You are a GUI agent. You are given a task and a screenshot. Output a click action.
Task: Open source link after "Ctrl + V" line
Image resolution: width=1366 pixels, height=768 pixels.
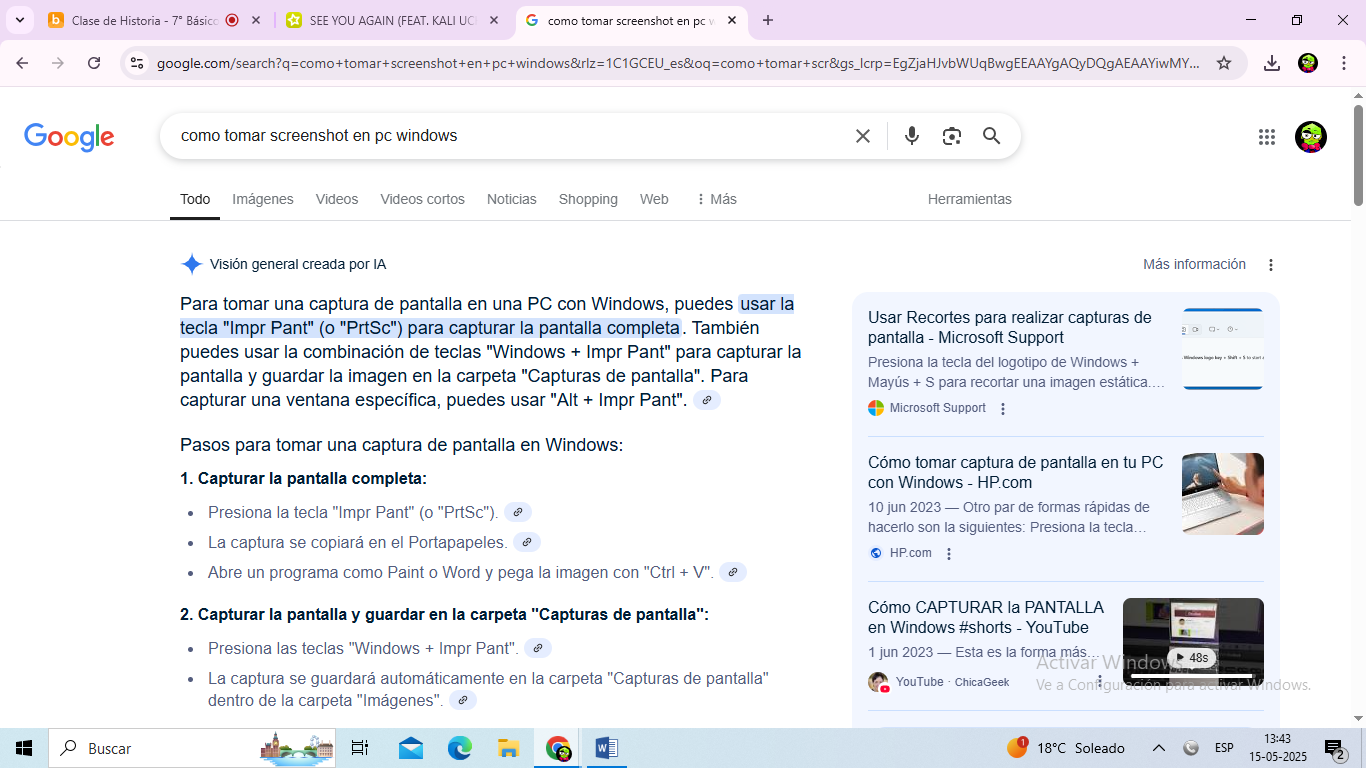click(x=733, y=572)
